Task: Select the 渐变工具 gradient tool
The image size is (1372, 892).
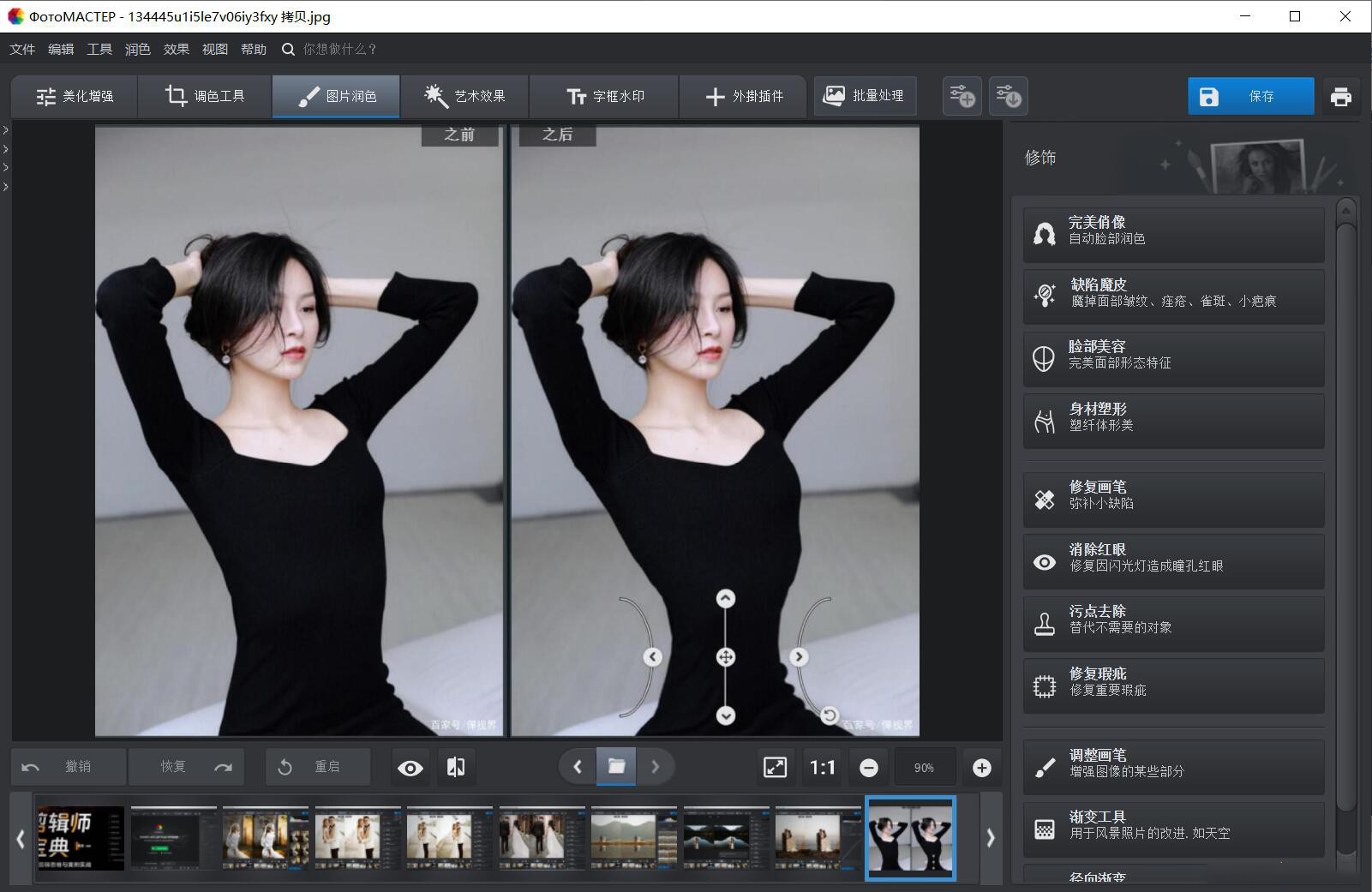Action: (1172, 825)
